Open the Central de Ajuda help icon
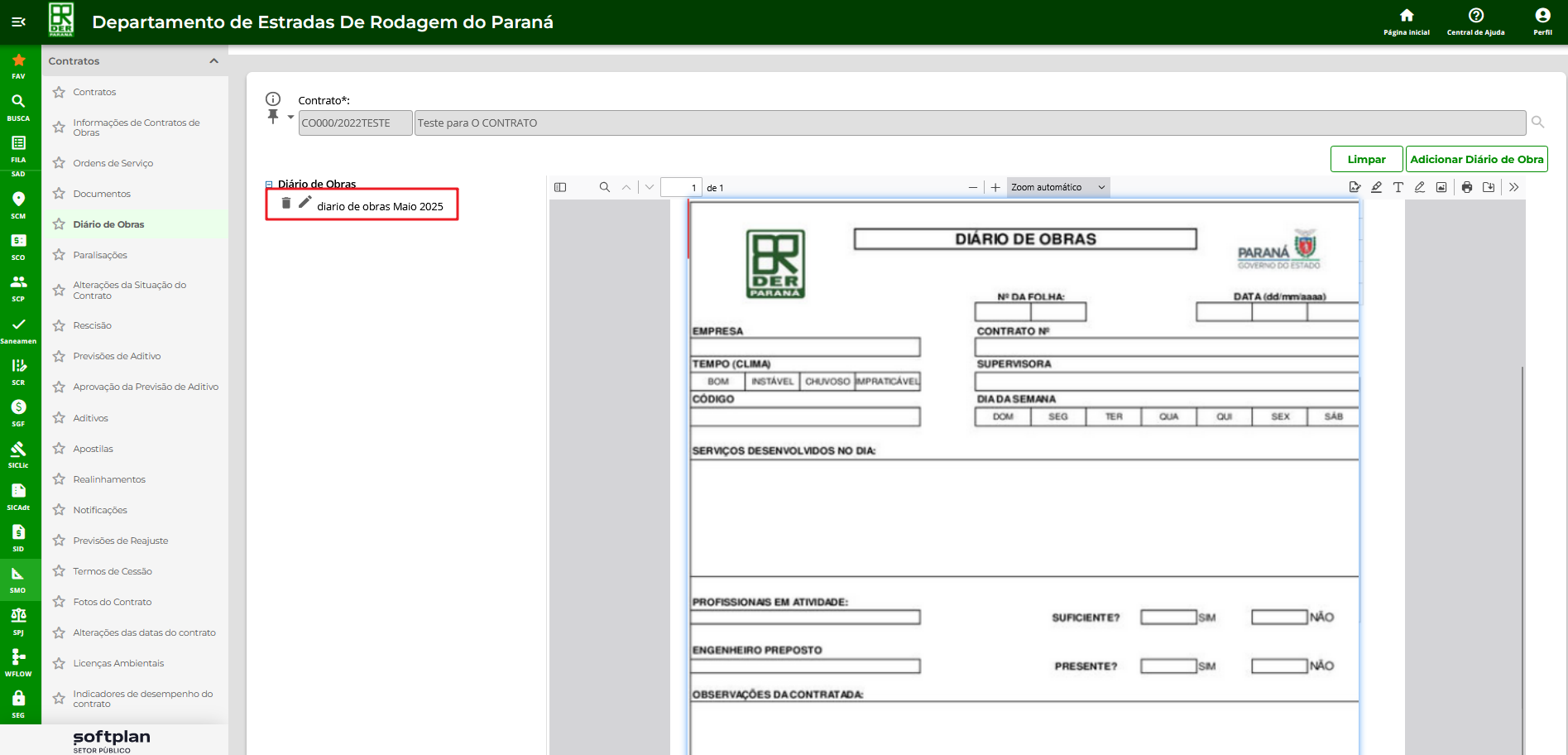This screenshot has width=1568, height=755. (x=1475, y=16)
